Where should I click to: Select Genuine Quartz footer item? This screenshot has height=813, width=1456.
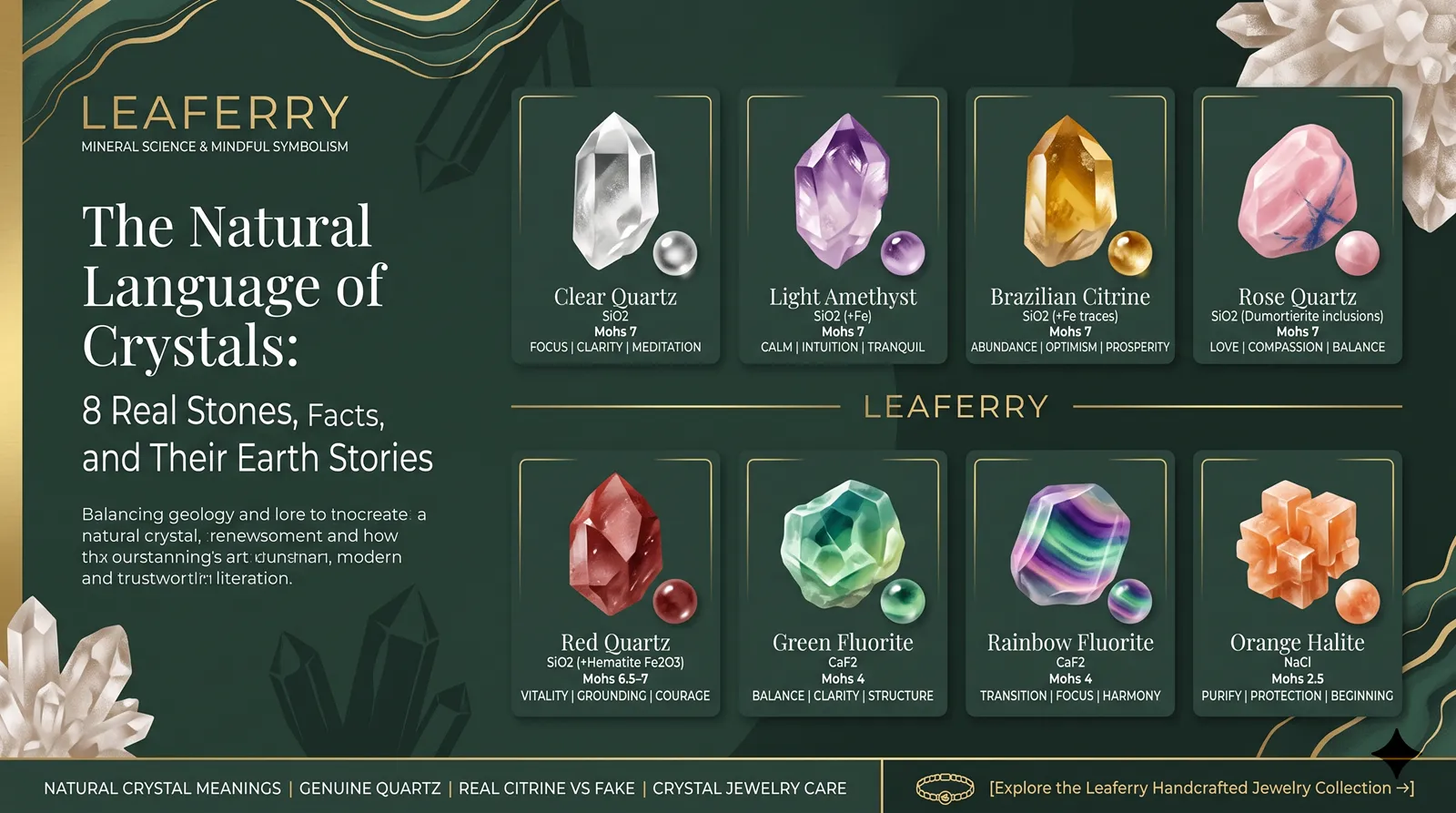[369, 788]
